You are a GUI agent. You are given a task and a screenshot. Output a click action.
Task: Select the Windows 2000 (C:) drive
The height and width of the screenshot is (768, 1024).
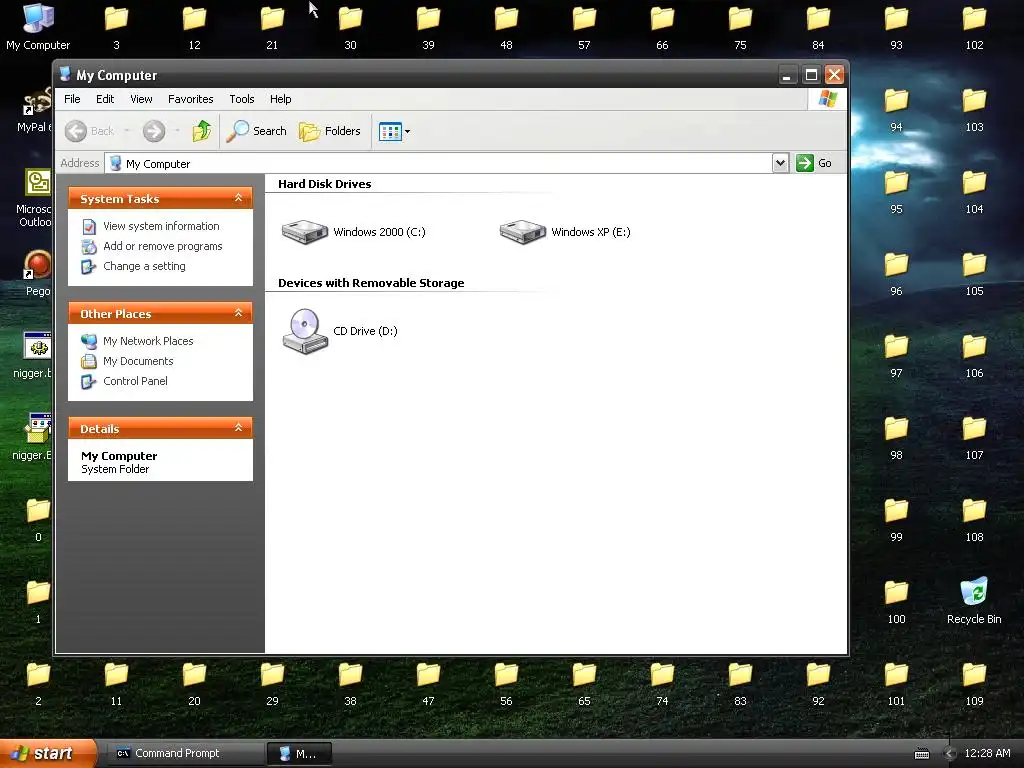(353, 232)
